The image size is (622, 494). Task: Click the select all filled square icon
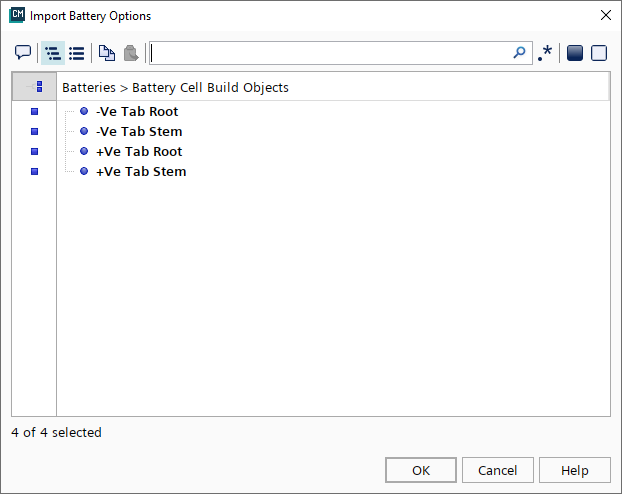575,53
